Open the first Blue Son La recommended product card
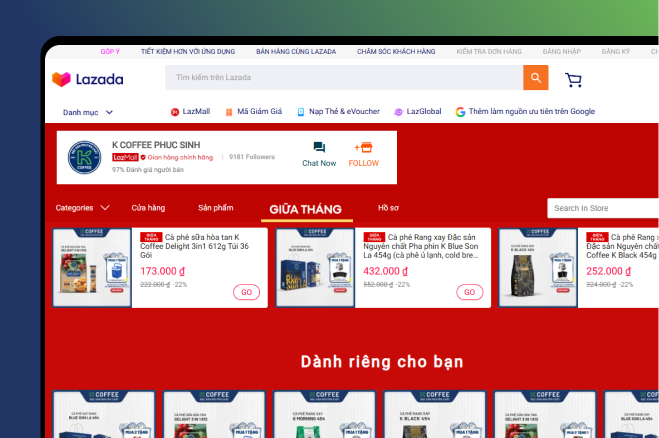The width and height of the screenshot is (659, 438). click(104, 414)
